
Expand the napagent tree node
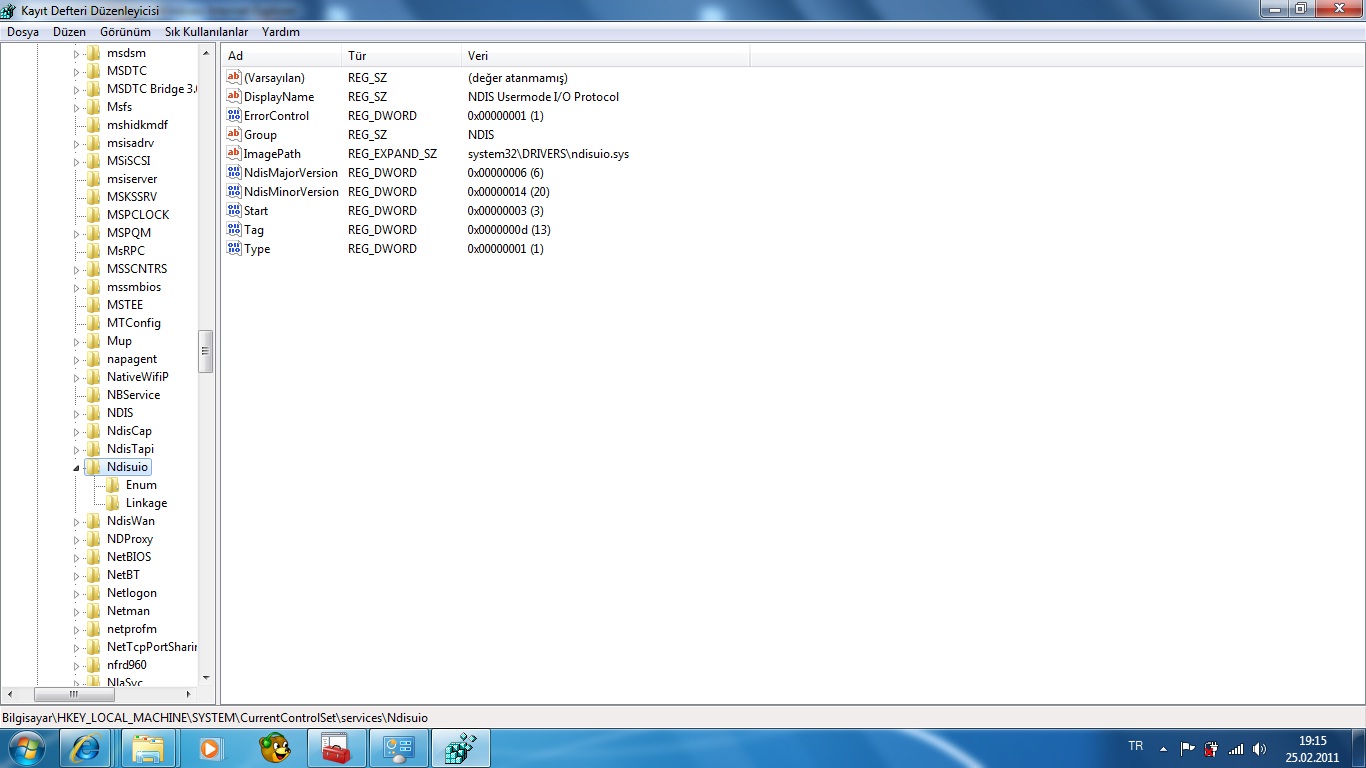[76, 359]
